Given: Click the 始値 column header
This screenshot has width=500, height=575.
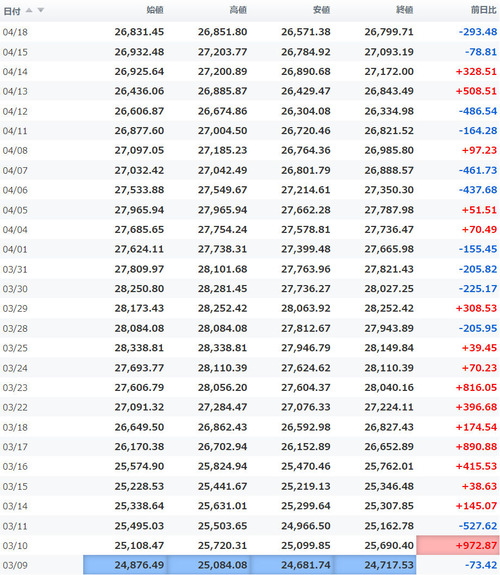Looking at the screenshot, I should click(x=155, y=10).
